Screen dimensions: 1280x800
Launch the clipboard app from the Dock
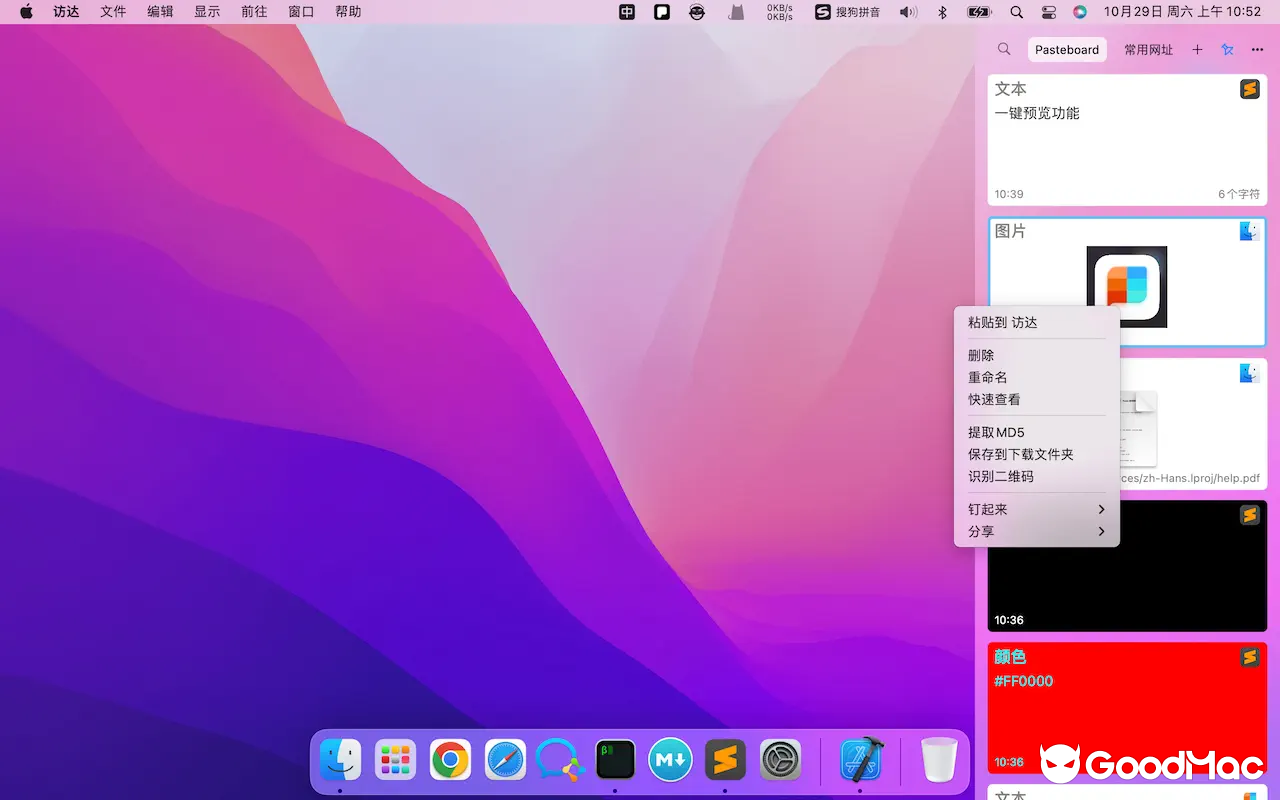coord(725,760)
